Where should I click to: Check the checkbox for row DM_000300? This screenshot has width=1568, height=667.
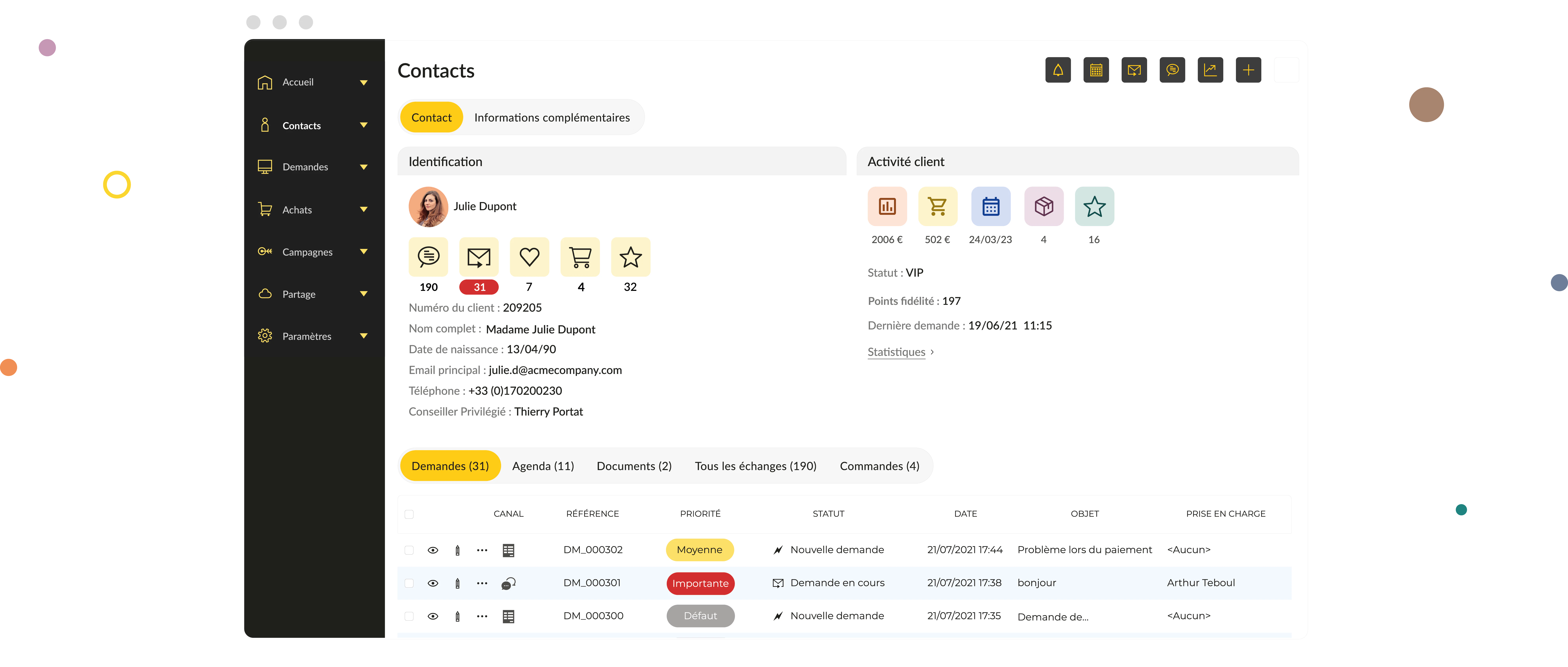(409, 617)
